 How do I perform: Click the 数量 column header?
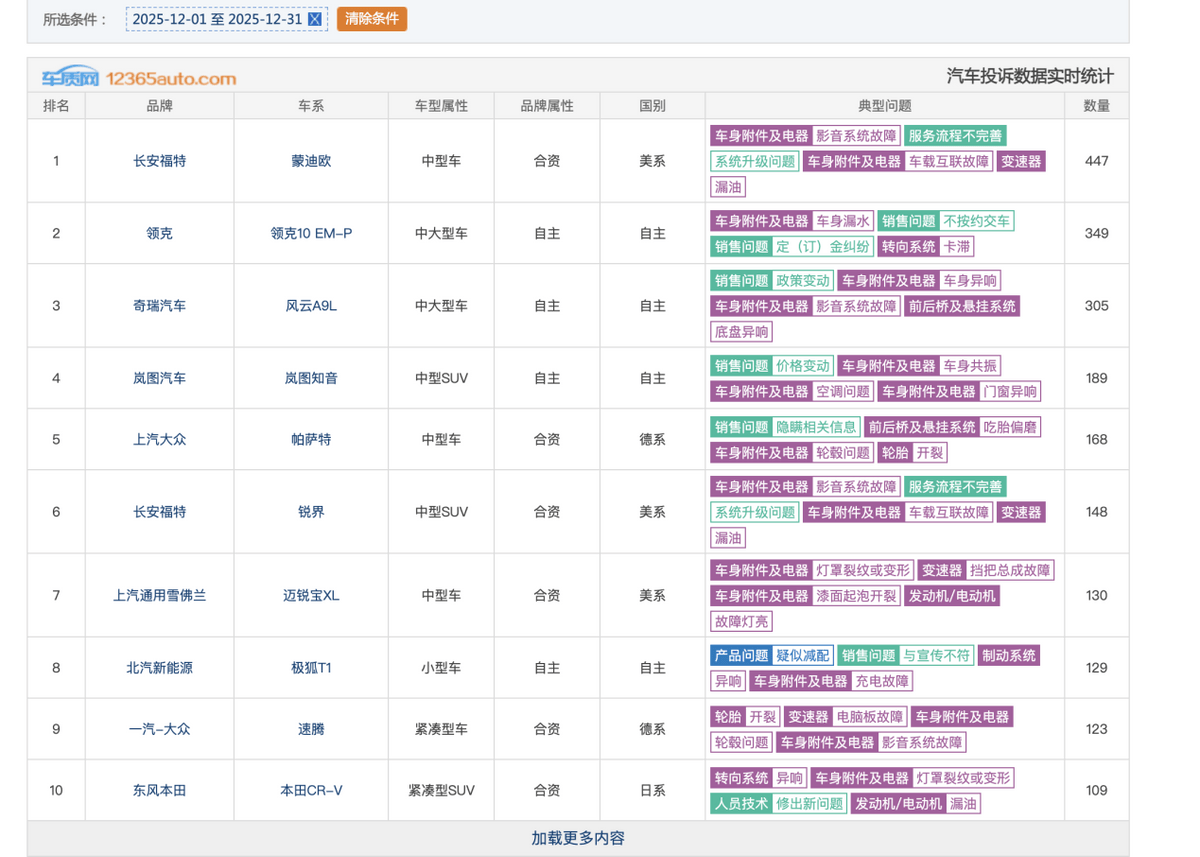[1096, 106]
